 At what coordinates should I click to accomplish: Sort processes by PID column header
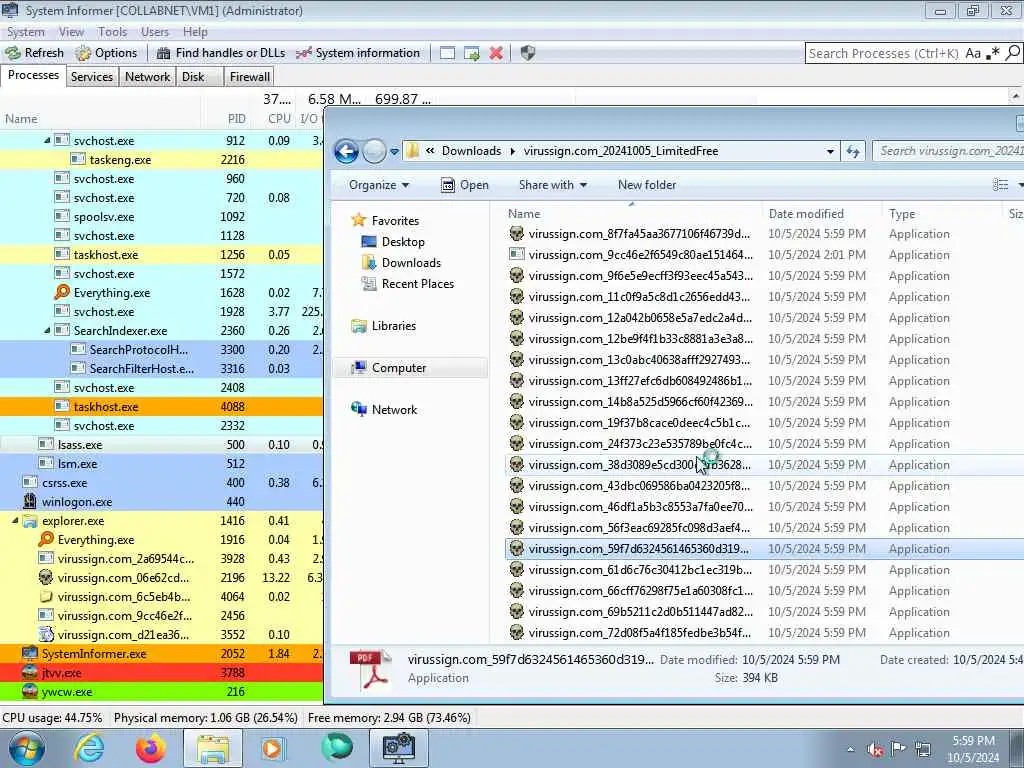click(236, 119)
